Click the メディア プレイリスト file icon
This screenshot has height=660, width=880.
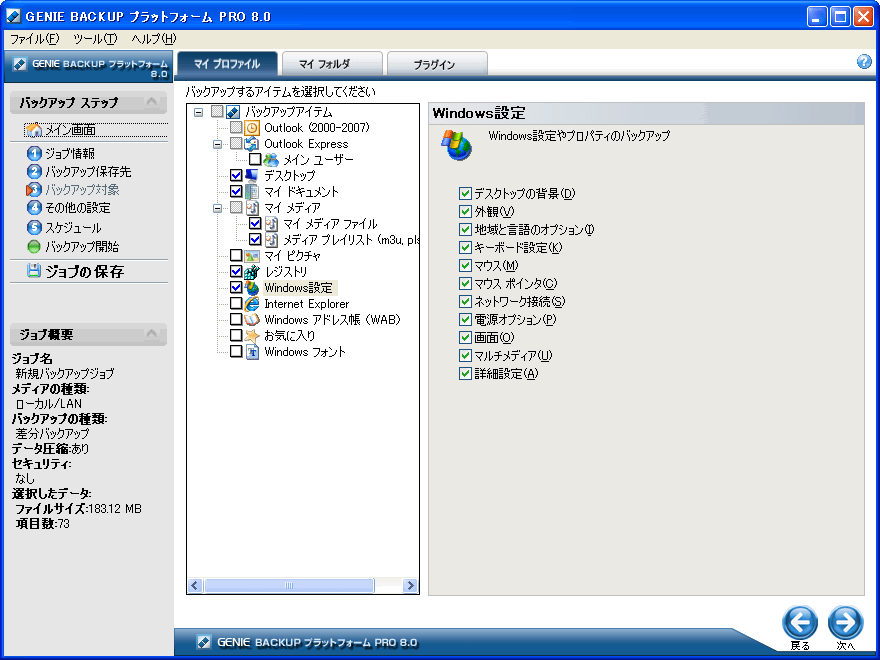click(x=271, y=240)
